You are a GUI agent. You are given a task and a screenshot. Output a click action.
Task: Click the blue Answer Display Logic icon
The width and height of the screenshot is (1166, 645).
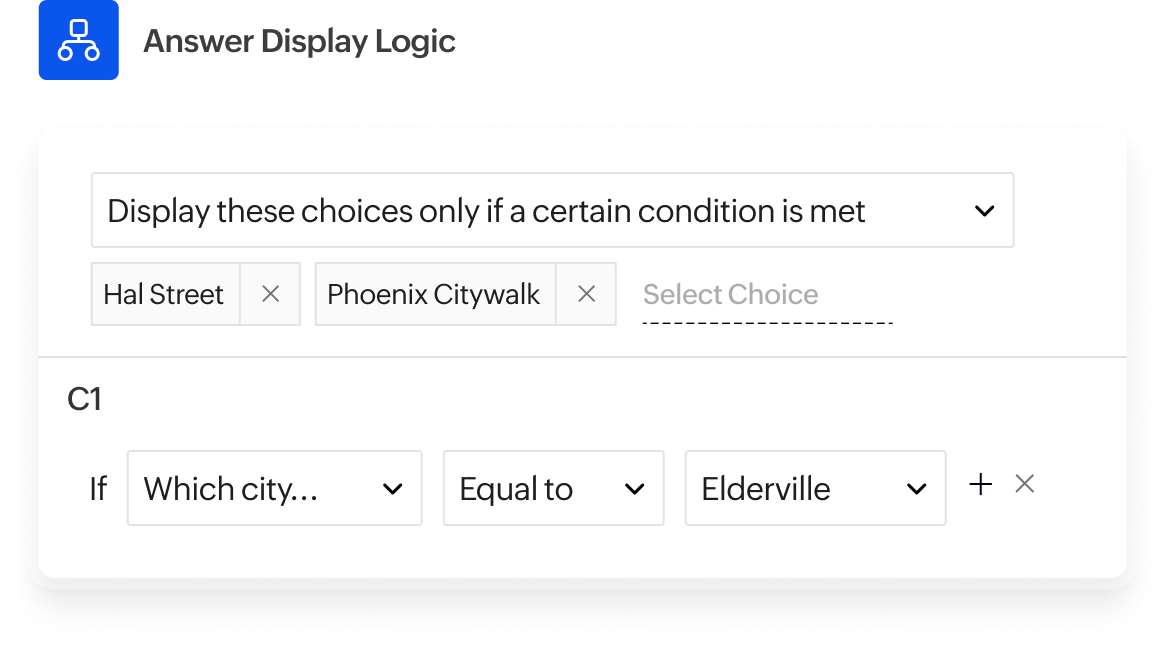pyautogui.click(x=78, y=40)
